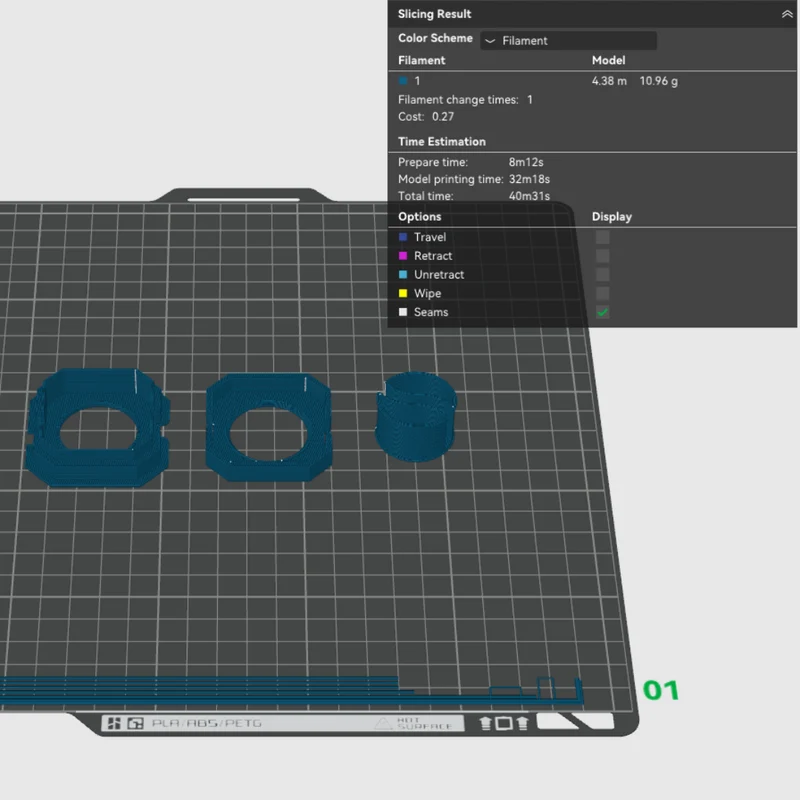Click the white Seams color swatch
Viewport: 800px width, 800px height.
click(403, 312)
